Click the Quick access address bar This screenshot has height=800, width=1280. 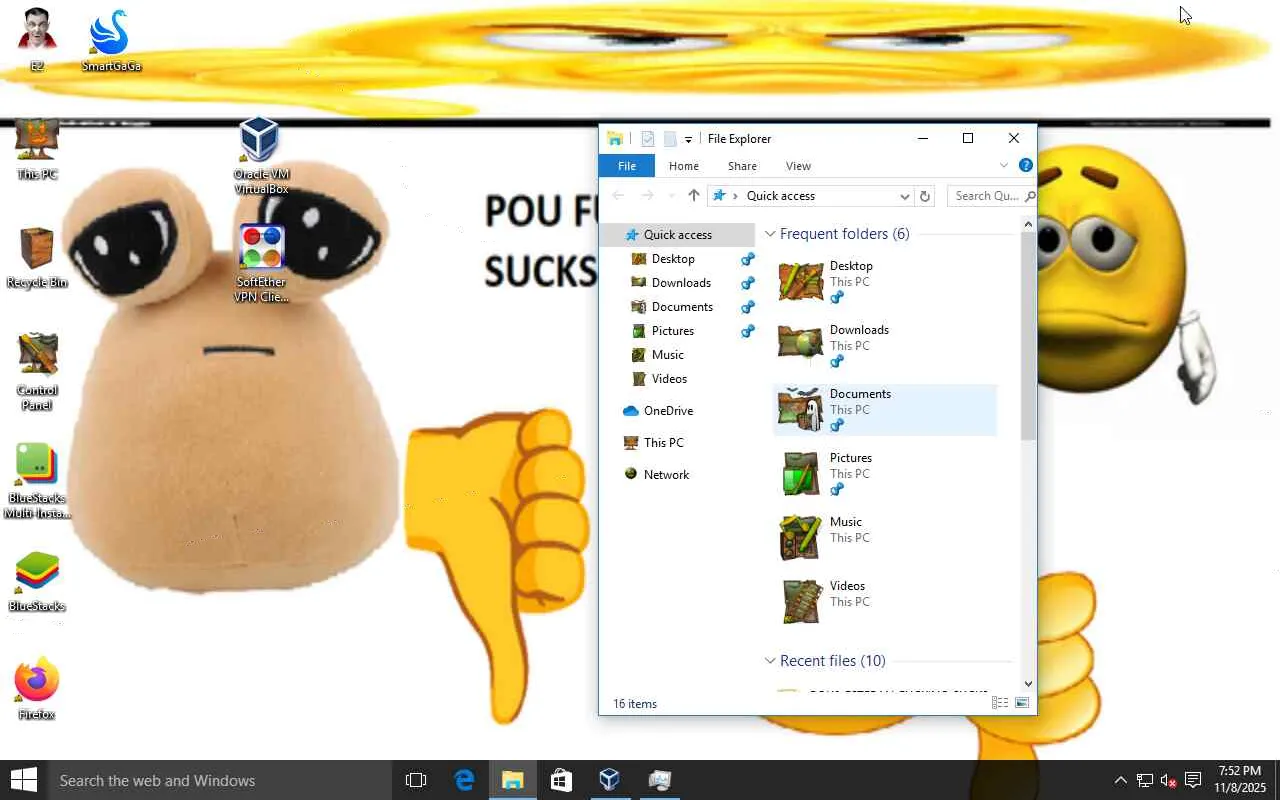[810, 196]
